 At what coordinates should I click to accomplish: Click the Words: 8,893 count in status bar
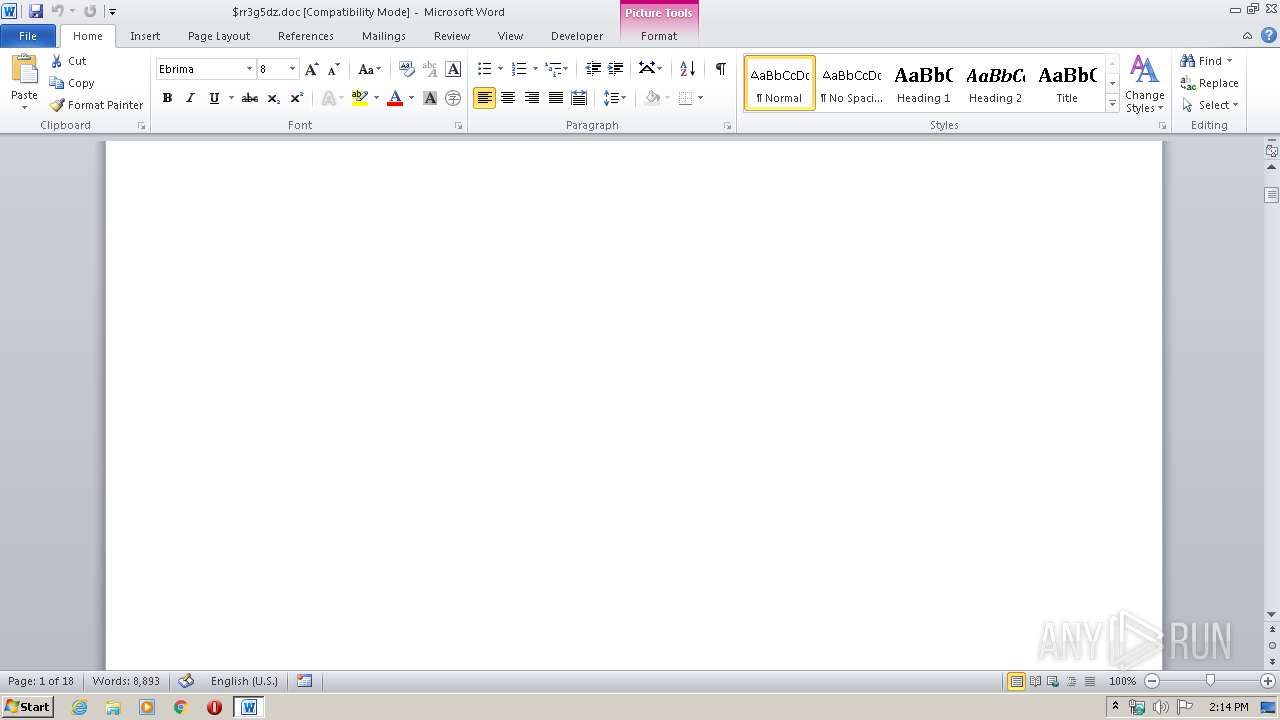tap(126, 681)
